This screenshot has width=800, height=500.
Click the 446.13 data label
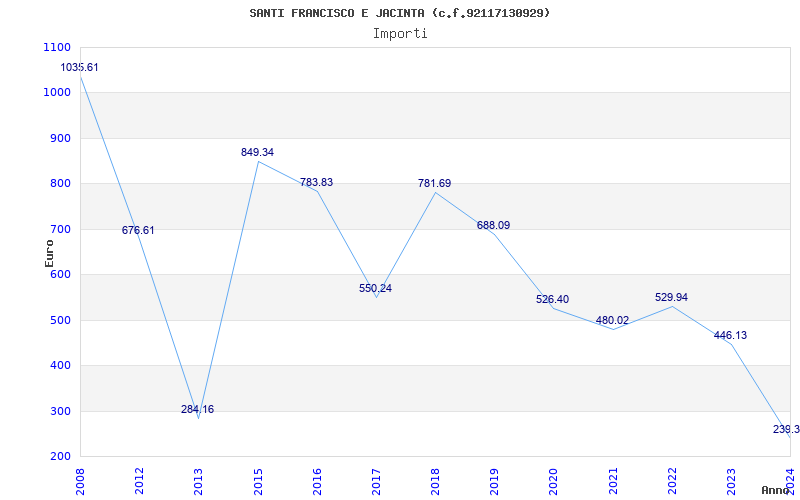click(x=730, y=335)
